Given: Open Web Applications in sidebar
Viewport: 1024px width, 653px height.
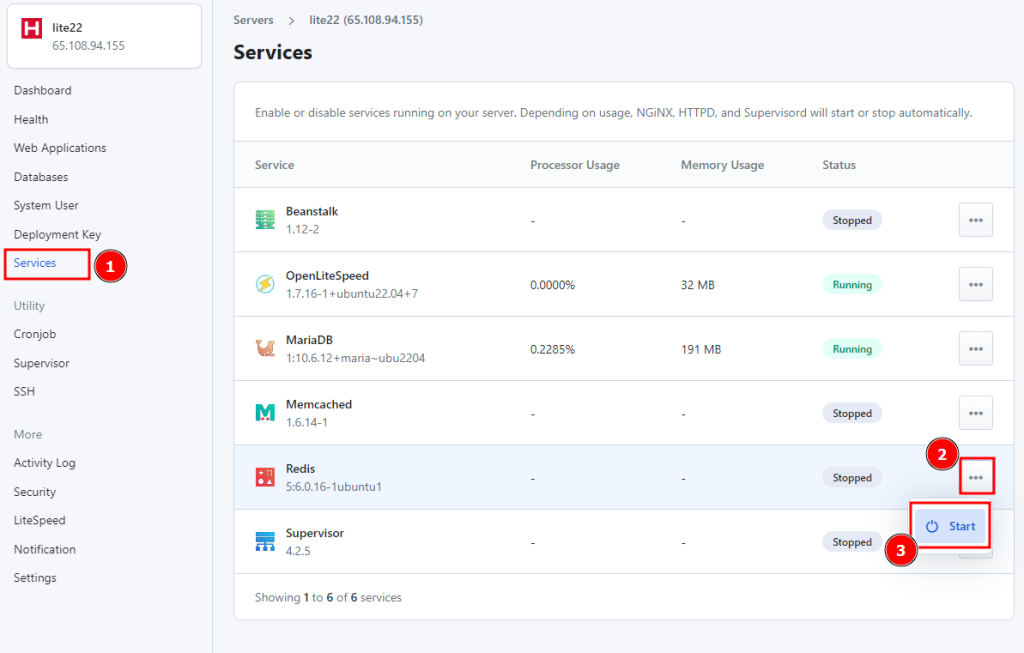Looking at the screenshot, I should [60, 148].
